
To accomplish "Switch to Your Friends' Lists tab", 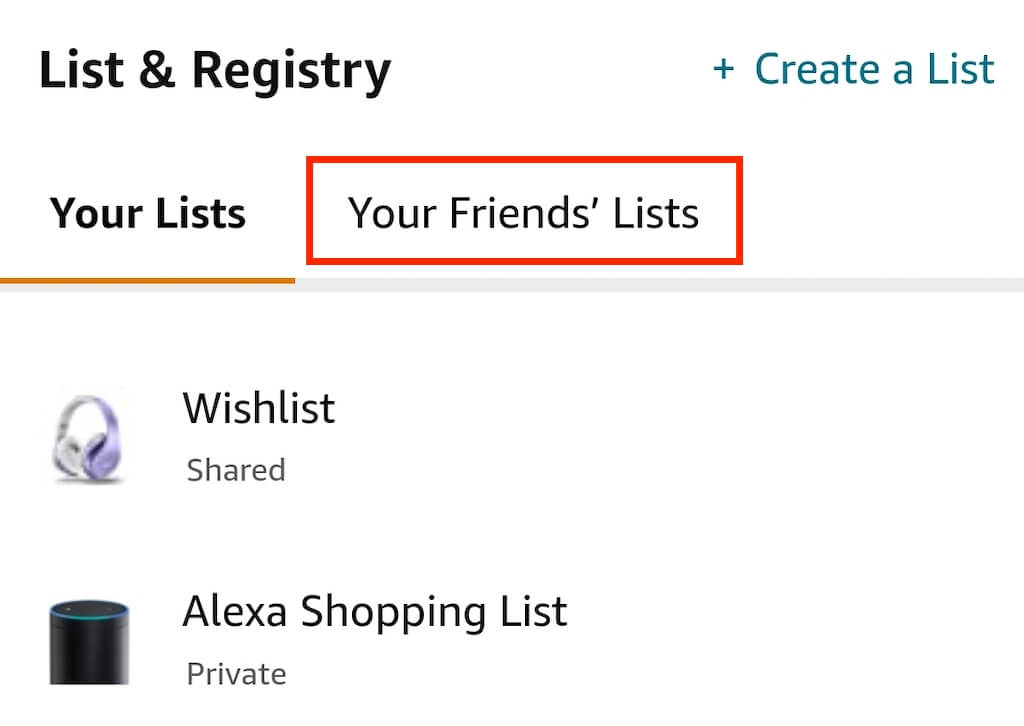I will pos(523,213).
